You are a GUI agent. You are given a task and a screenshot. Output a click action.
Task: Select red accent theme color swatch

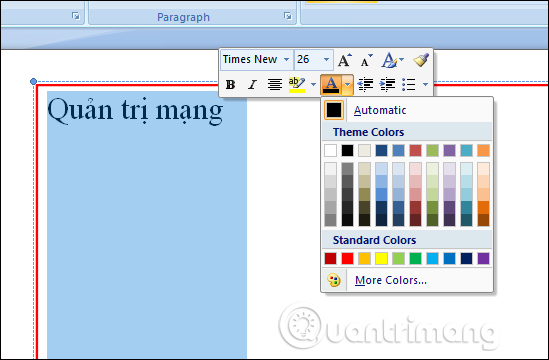point(415,151)
